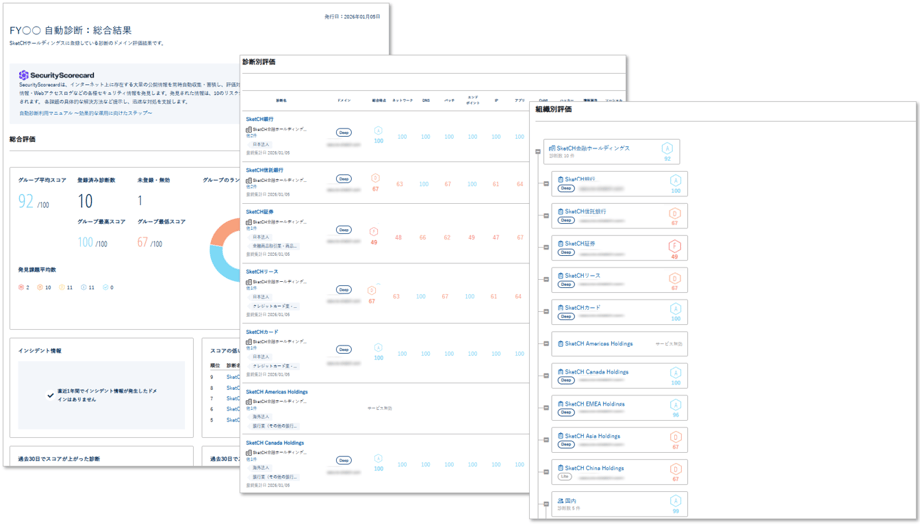920x524 pixels.
Task: Click Deep tag on SkatCHカード tree card
Action: click(566, 316)
